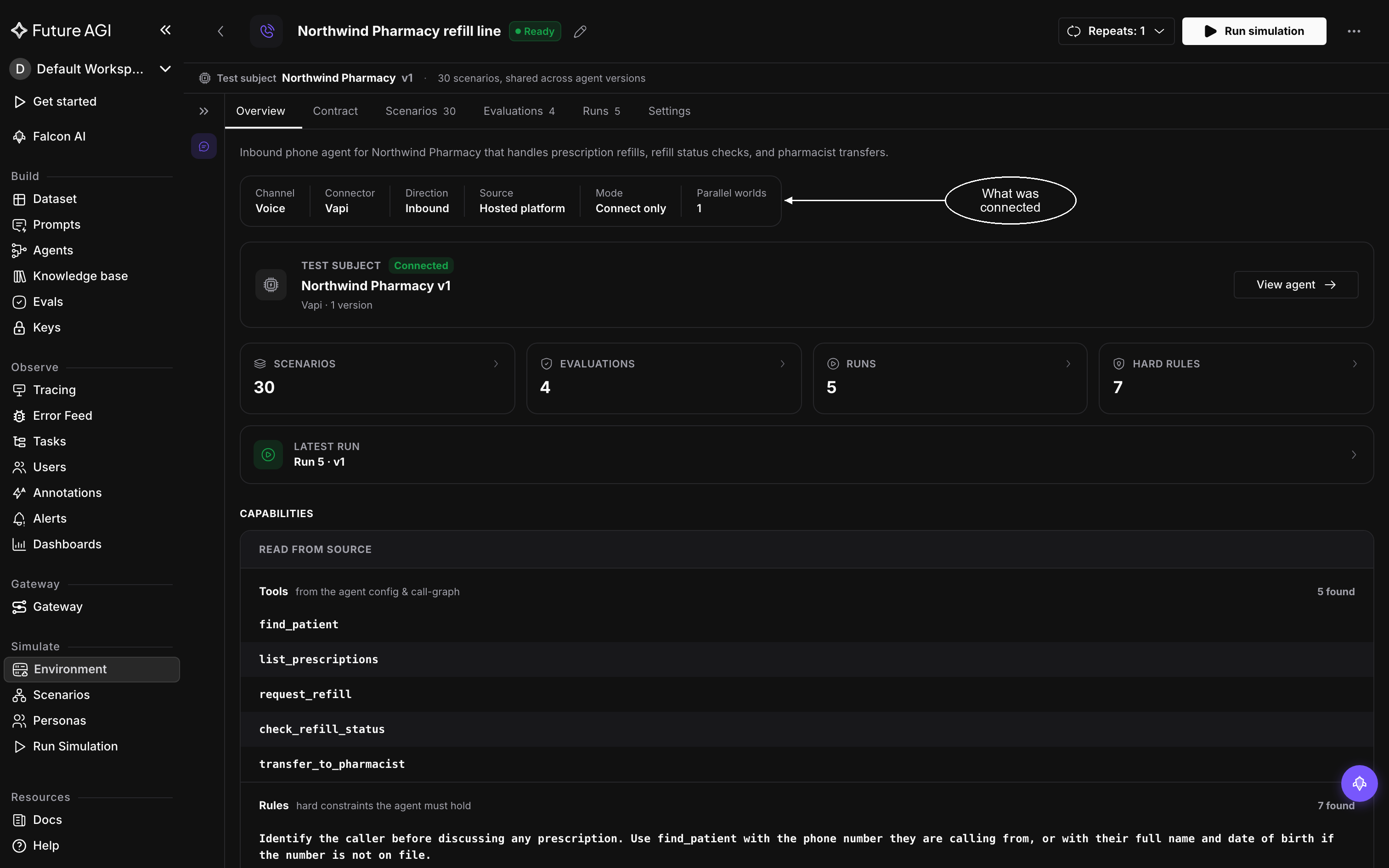Screen dimensions: 1389x868
Task: Click the check_refill_status tool row
Action: (807, 730)
